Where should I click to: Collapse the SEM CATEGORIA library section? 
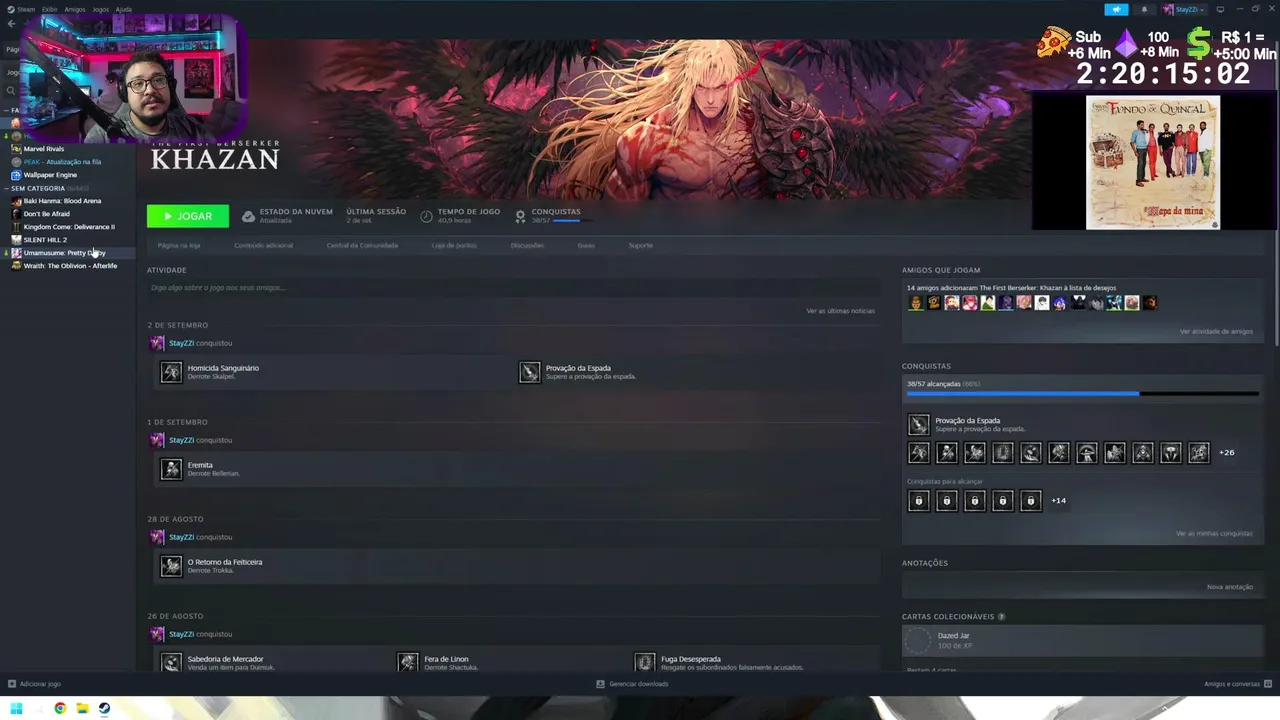pos(7,188)
